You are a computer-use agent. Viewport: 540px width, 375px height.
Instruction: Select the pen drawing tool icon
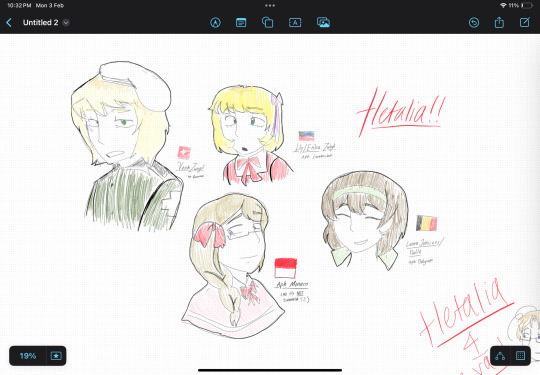coord(216,23)
